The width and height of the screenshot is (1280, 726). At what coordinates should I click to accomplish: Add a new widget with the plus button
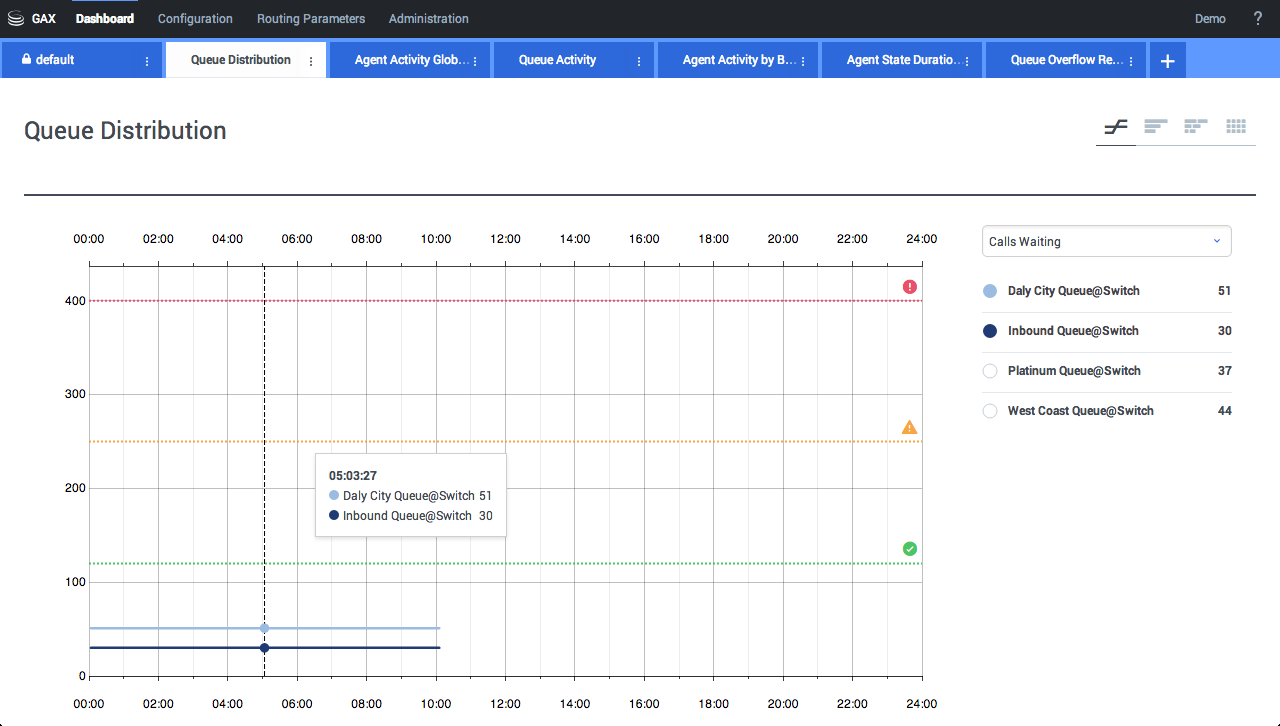click(x=1166, y=59)
